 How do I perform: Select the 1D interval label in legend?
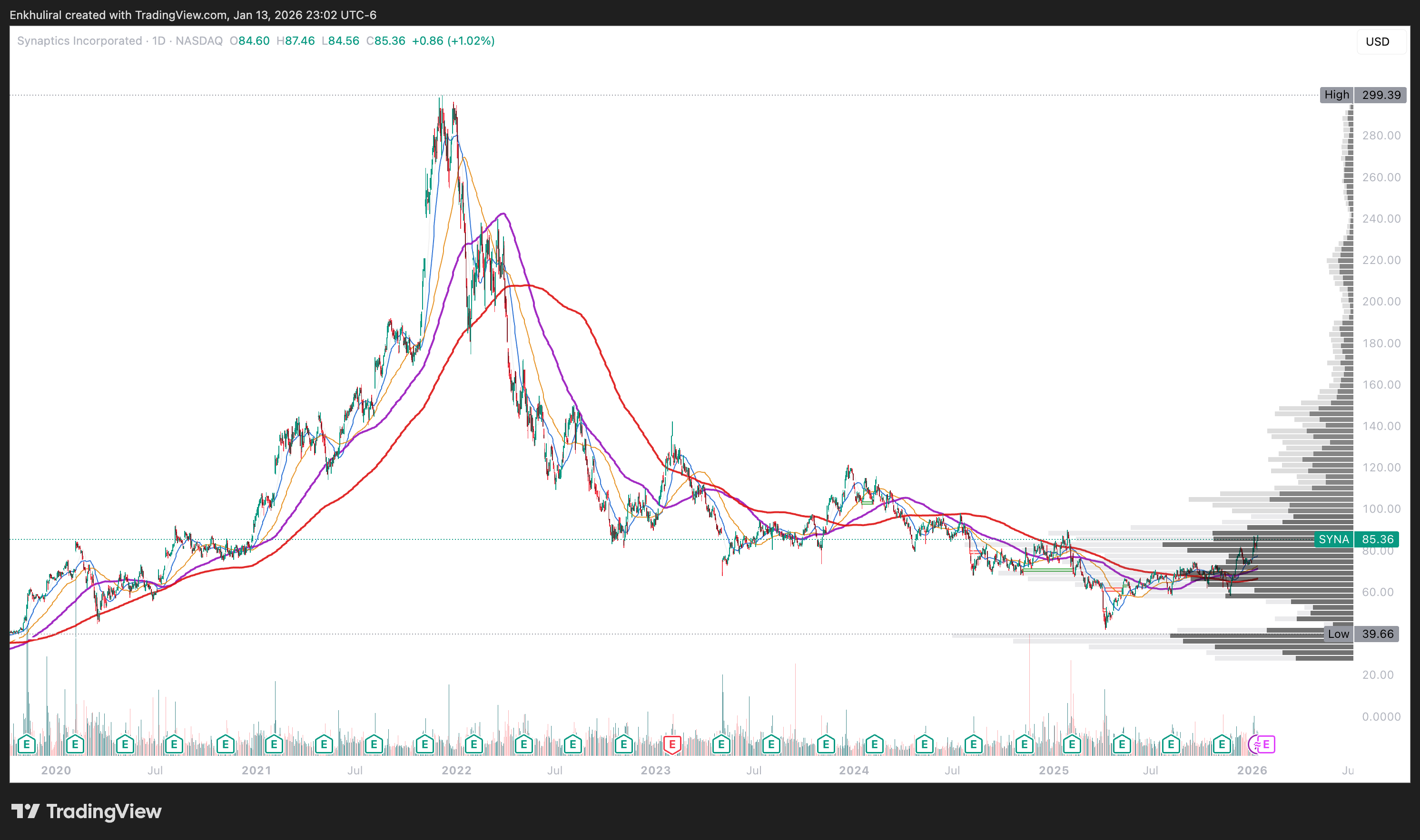(158, 41)
